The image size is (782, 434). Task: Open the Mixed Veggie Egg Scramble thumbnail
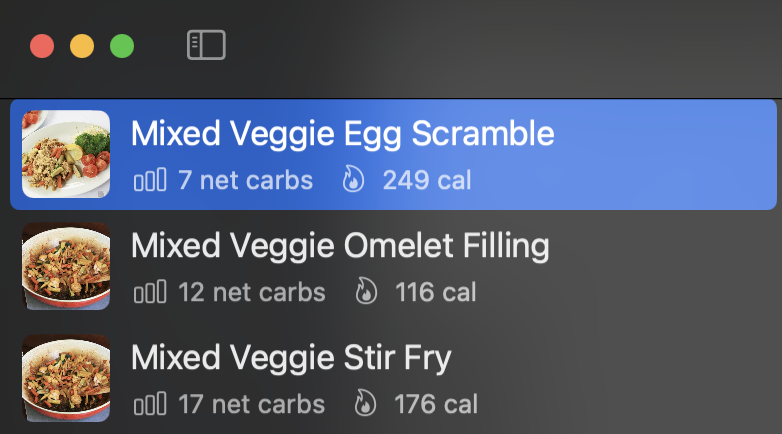(x=66, y=154)
